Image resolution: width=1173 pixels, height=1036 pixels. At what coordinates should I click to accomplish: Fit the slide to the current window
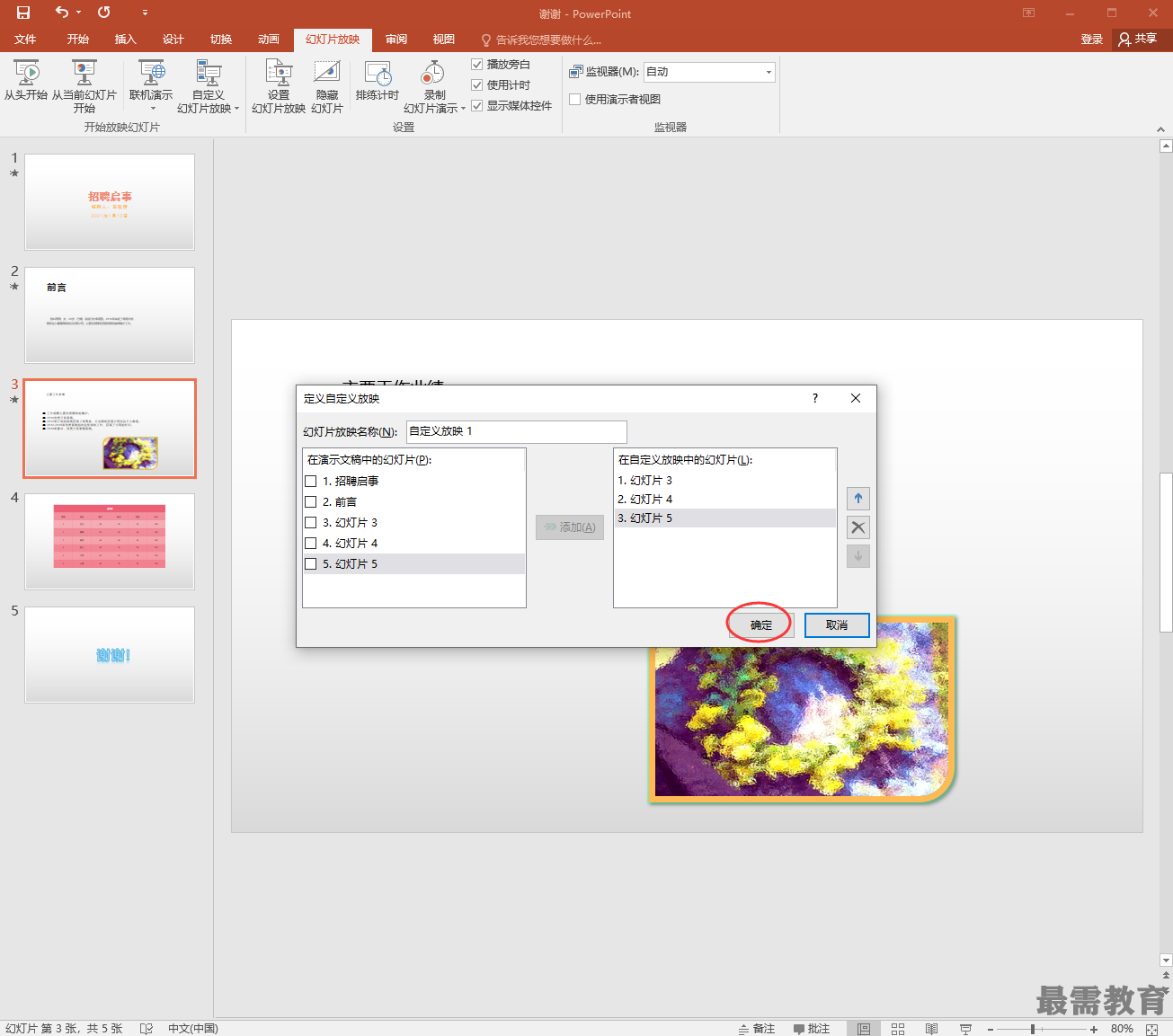click(1153, 1029)
